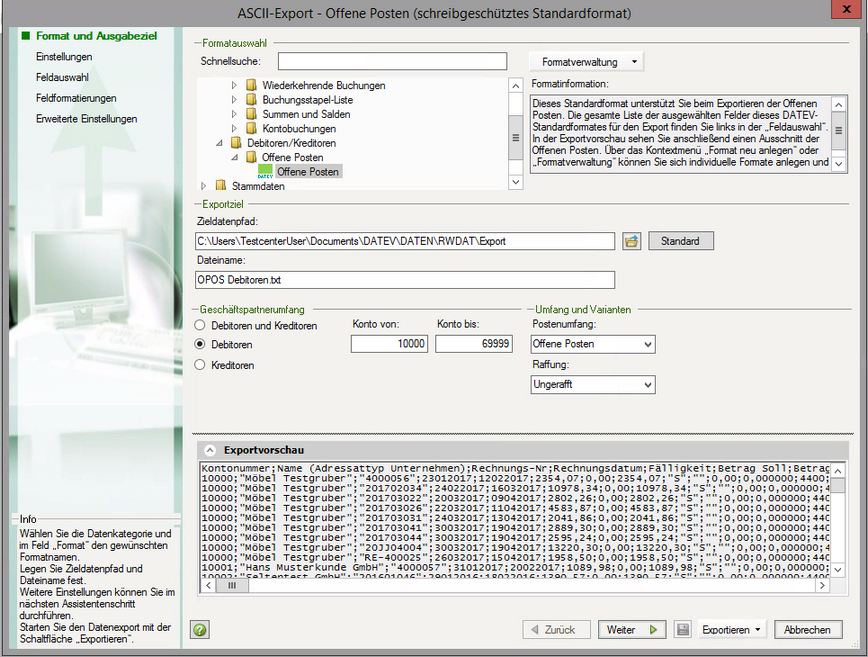Select the Debitoren radio button
868x657 pixels.
click(200, 344)
